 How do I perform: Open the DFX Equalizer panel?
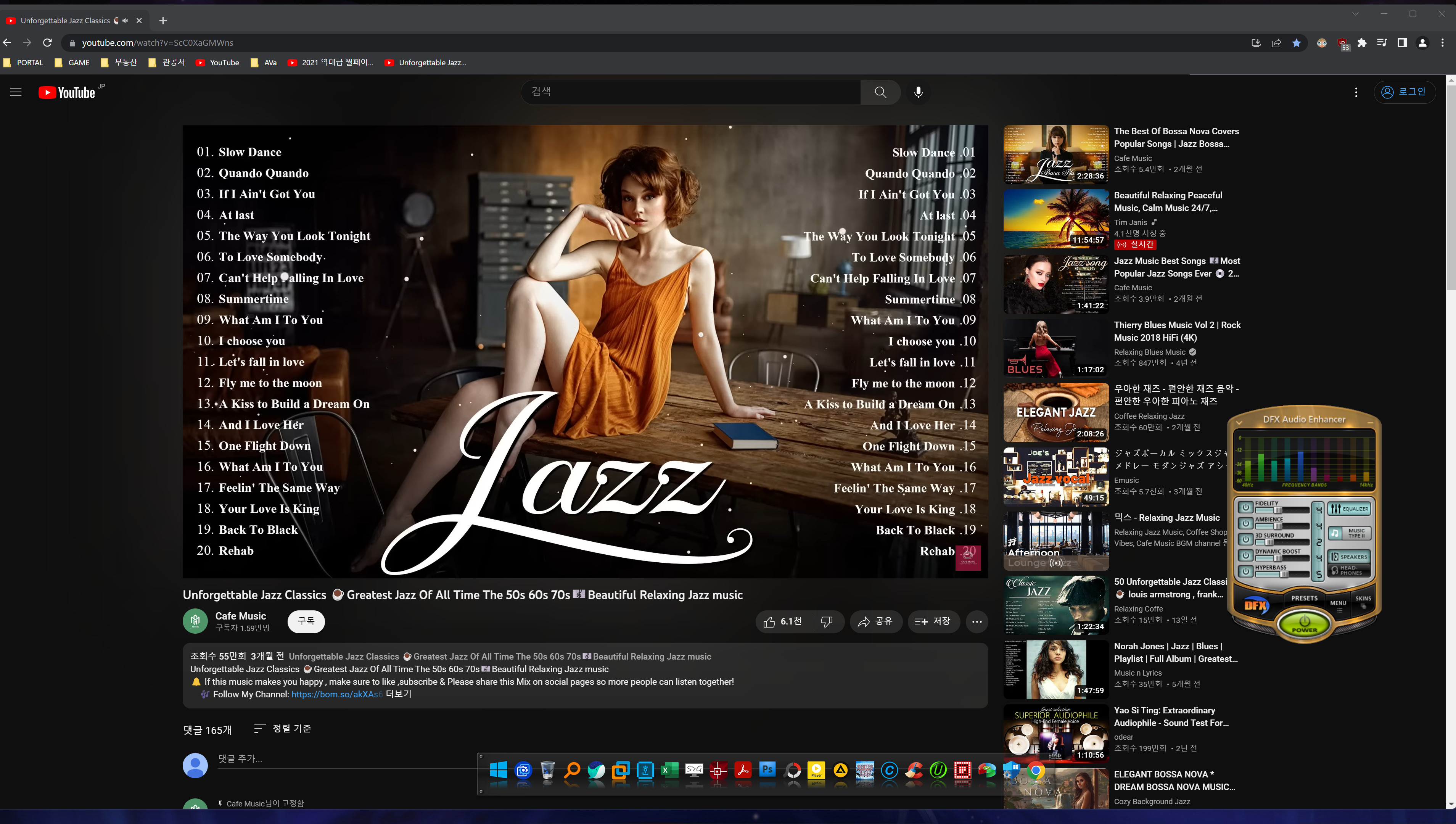pyautogui.click(x=1349, y=508)
